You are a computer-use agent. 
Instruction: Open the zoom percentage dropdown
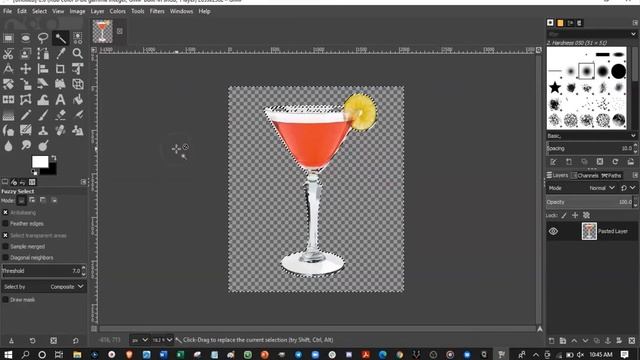tap(162, 340)
